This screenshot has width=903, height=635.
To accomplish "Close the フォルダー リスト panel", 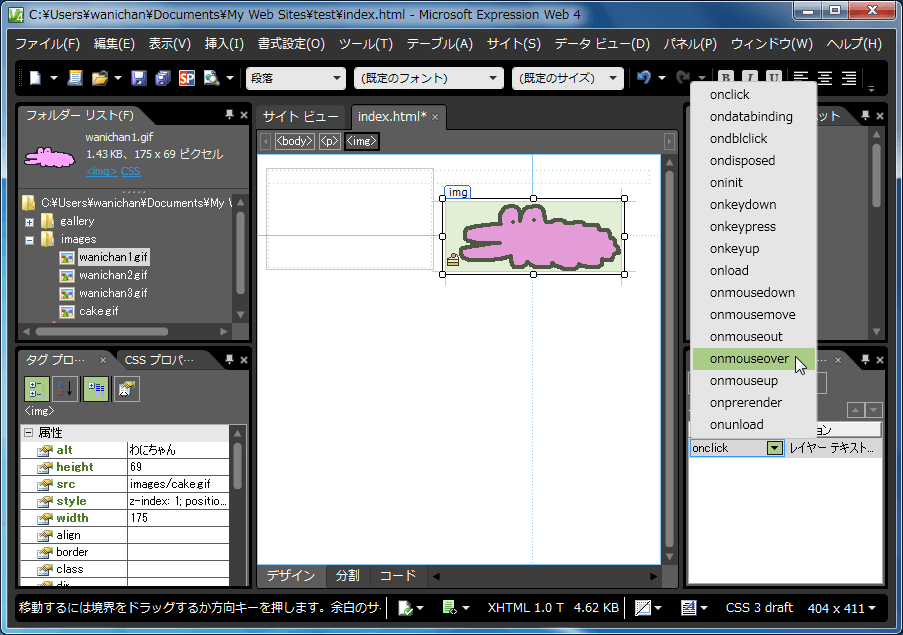I will click(x=244, y=115).
